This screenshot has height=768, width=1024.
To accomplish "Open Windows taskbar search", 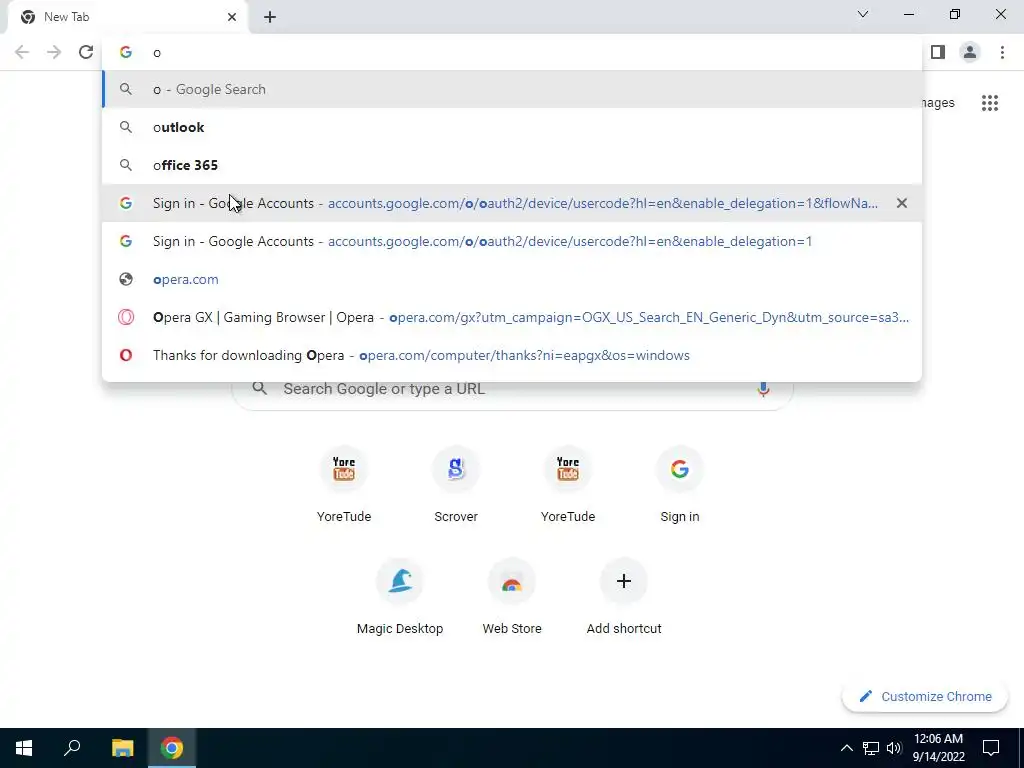I will pyautogui.click(x=72, y=748).
